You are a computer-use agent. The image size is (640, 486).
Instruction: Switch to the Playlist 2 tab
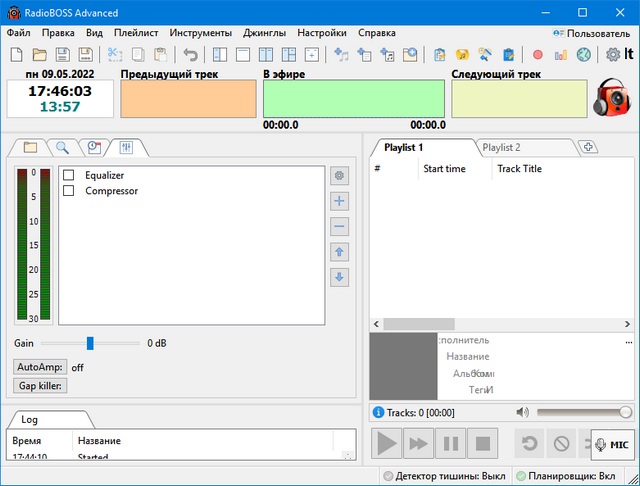click(501, 147)
